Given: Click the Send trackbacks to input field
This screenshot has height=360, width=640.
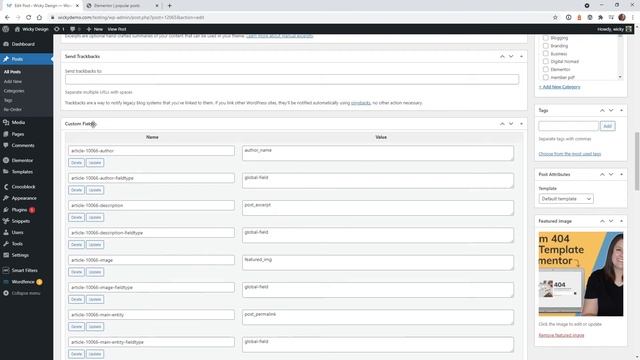Looking at the screenshot, I should pos(292,79).
